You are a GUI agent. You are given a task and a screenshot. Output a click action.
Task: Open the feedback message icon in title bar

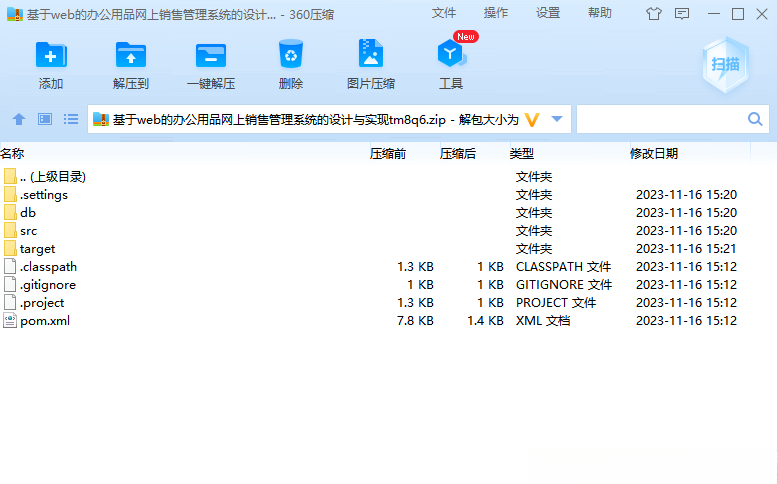(x=682, y=14)
